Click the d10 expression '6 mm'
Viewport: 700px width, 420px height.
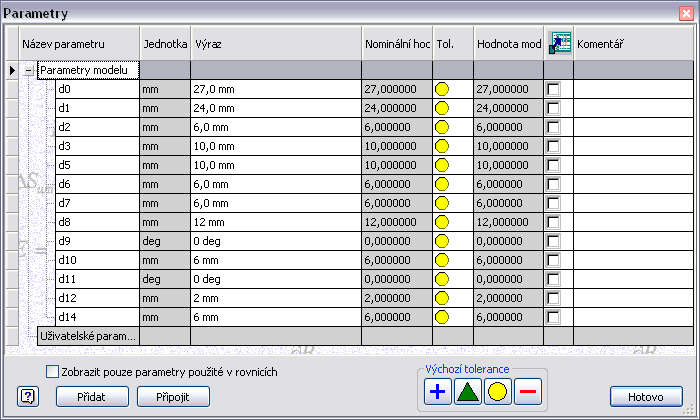(x=276, y=260)
